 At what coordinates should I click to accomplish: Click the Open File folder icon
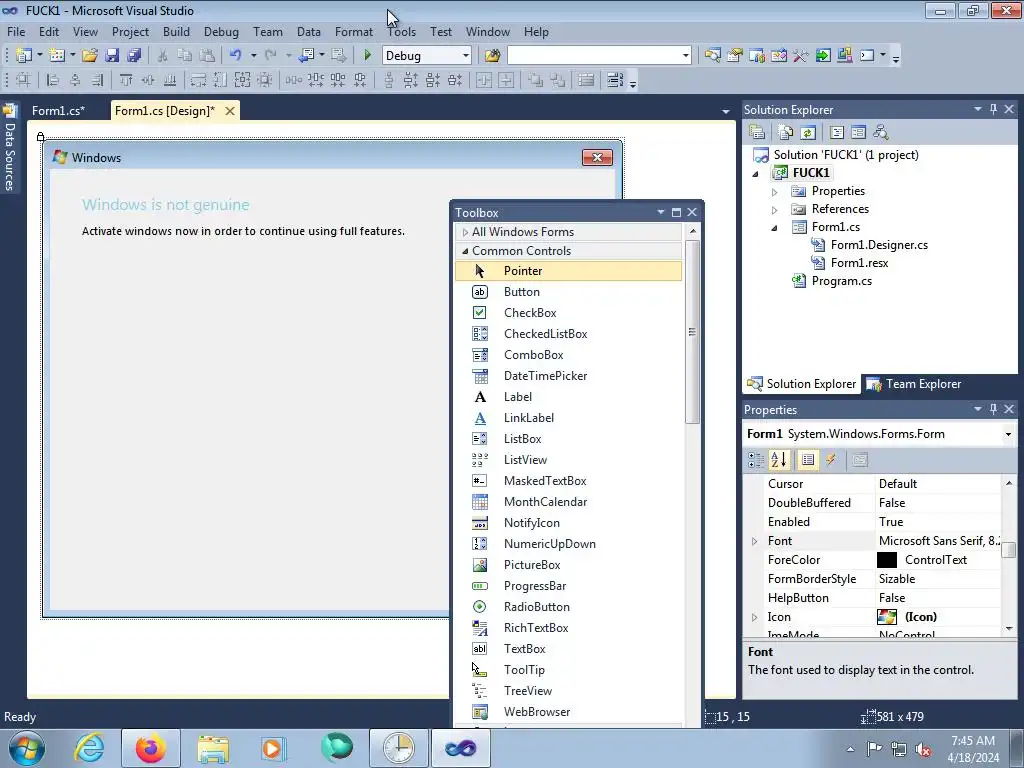coord(89,56)
